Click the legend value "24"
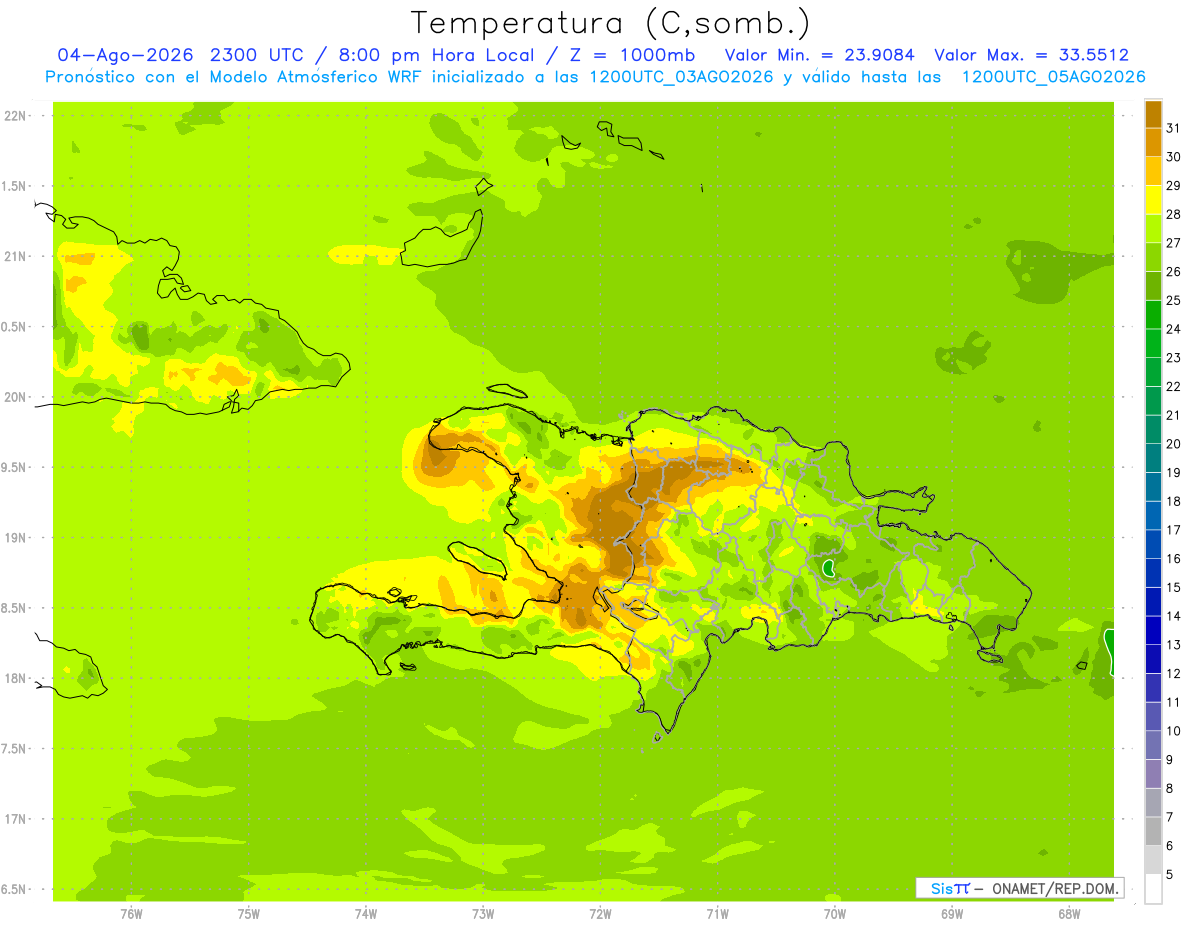The image size is (1200, 927). (1174, 329)
